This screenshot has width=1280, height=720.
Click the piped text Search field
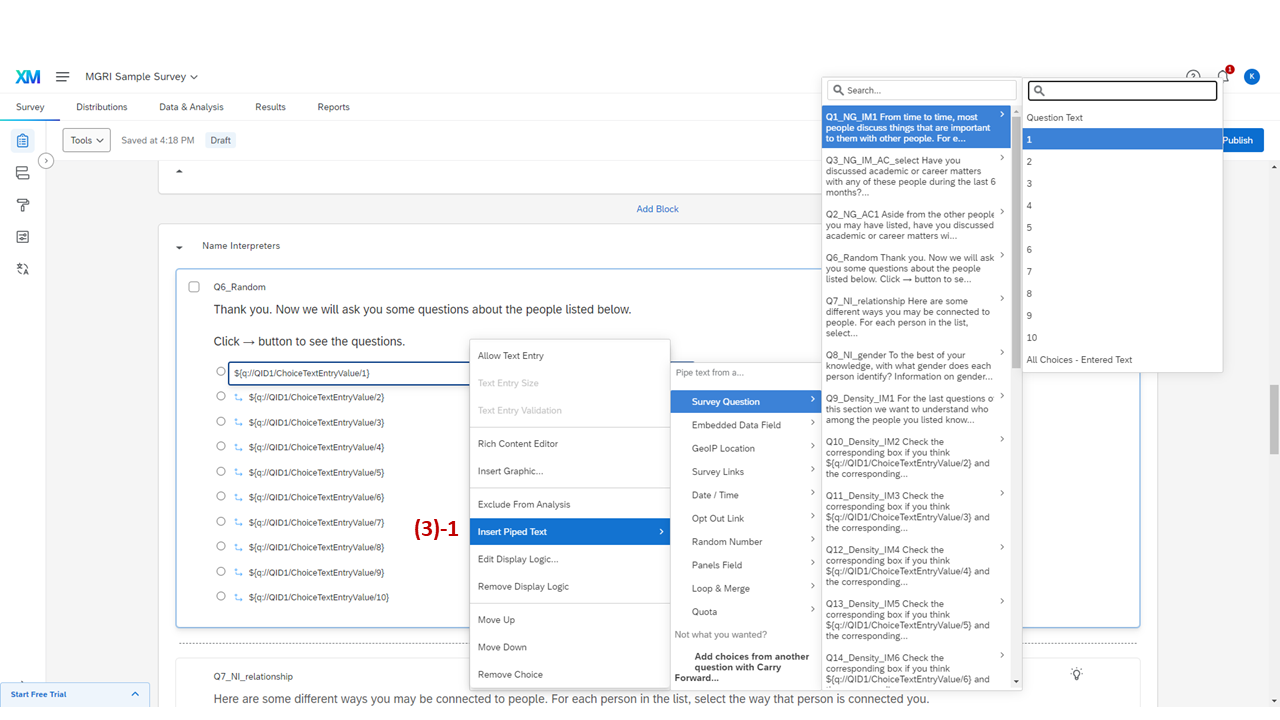pos(920,90)
